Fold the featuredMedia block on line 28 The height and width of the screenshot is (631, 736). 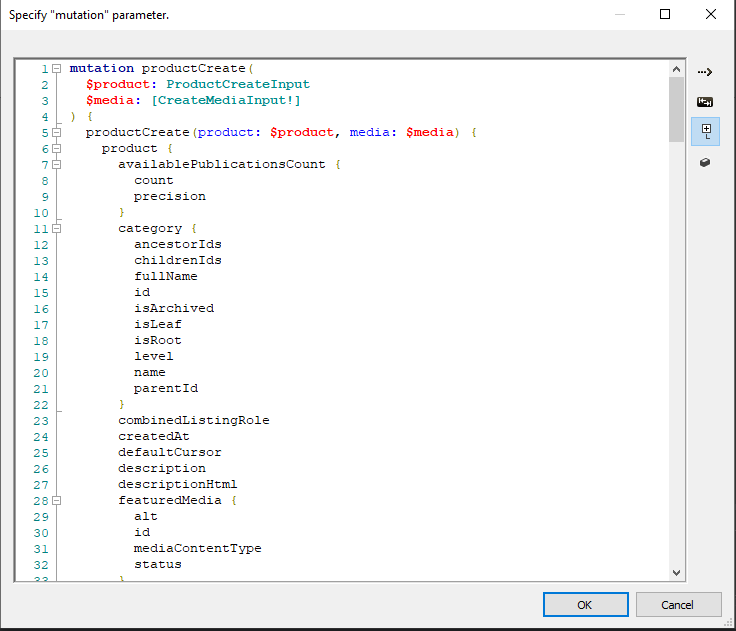[x=57, y=501]
